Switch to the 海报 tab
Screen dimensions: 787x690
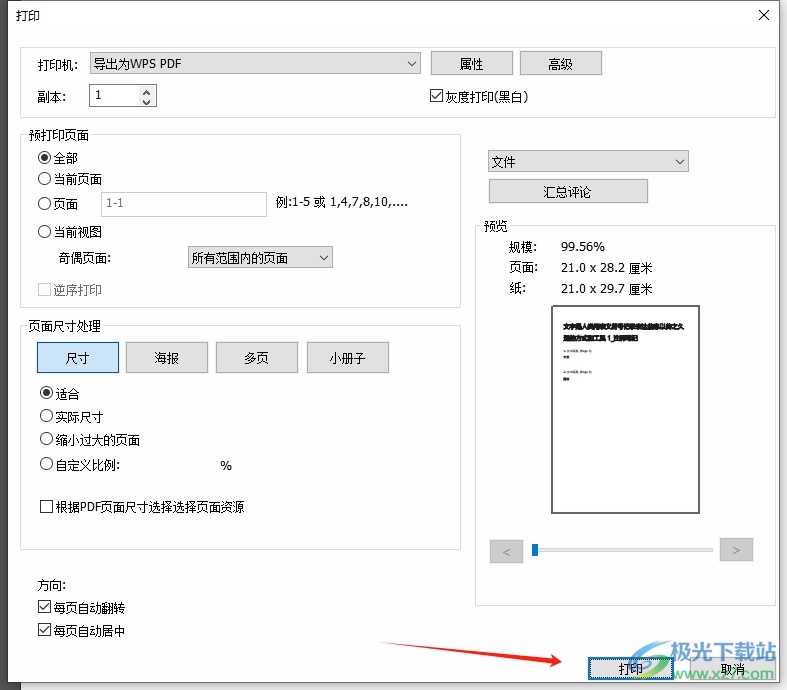(x=167, y=357)
